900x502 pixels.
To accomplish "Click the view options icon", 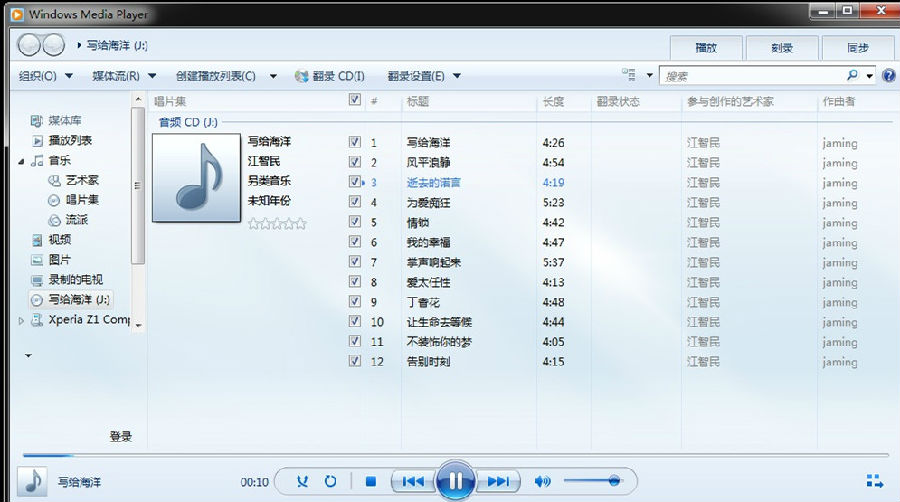I will (629, 75).
